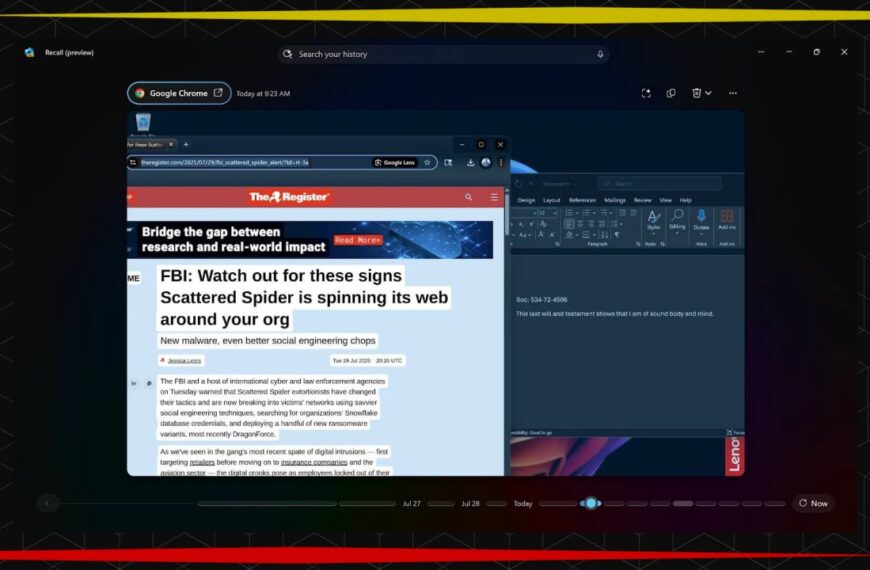Toggle show paragraph marks in Word
Screen dimensions: 870x570
(x=617, y=235)
